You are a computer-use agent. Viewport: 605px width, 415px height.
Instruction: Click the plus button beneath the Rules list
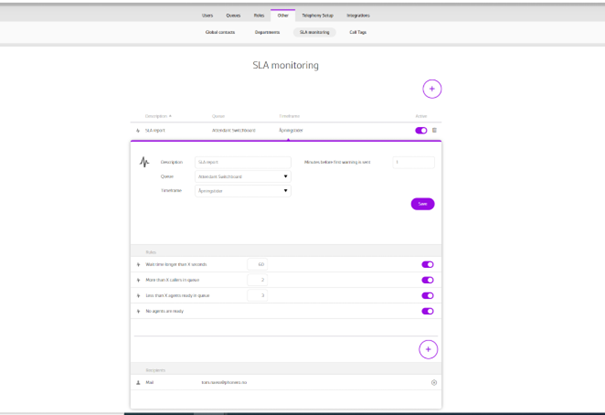pyautogui.click(x=428, y=349)
